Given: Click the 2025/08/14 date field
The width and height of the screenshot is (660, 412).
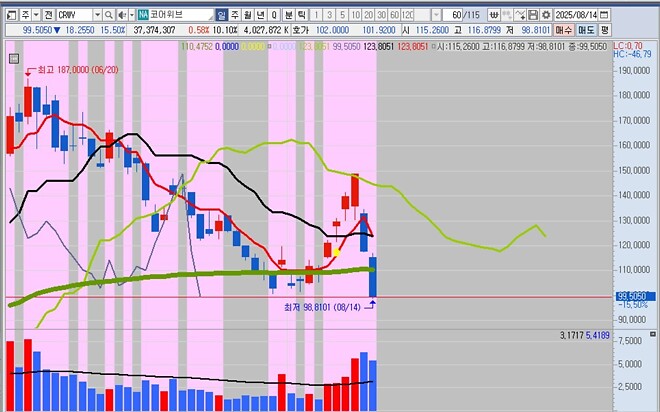Looking at the screenshot, I should pyautogui.click(x=576, y=15).
